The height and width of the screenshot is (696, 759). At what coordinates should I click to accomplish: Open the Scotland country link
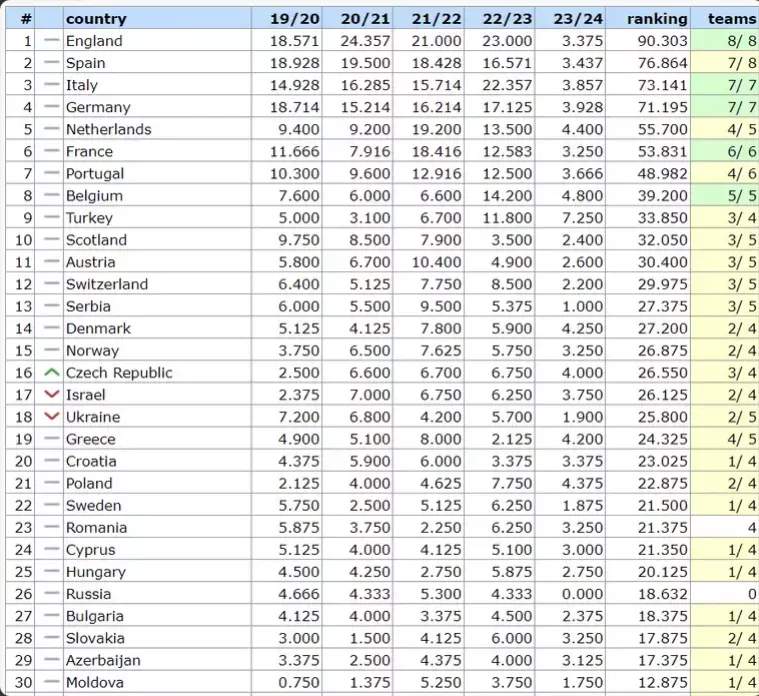coord(96,240)
